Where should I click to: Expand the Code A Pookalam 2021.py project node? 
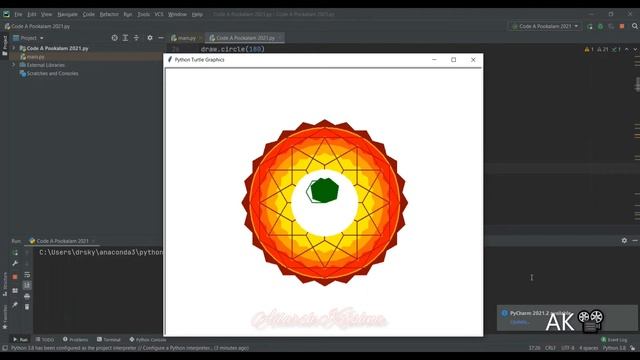13,48
